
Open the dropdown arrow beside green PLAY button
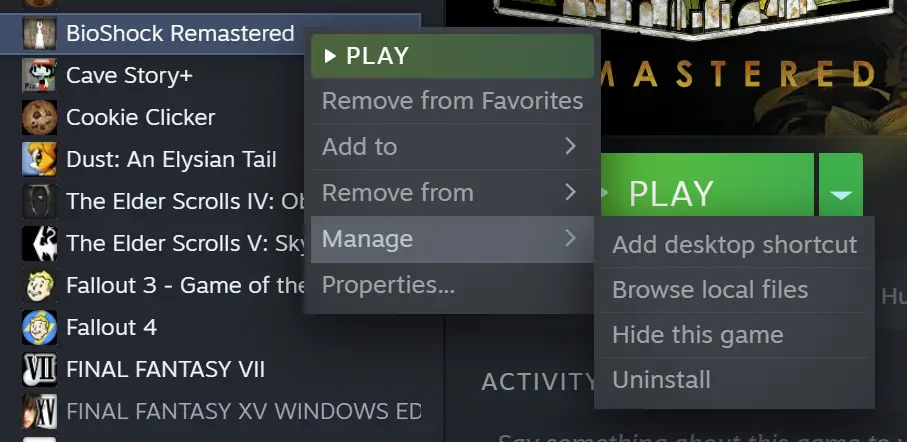coord(840,186)
